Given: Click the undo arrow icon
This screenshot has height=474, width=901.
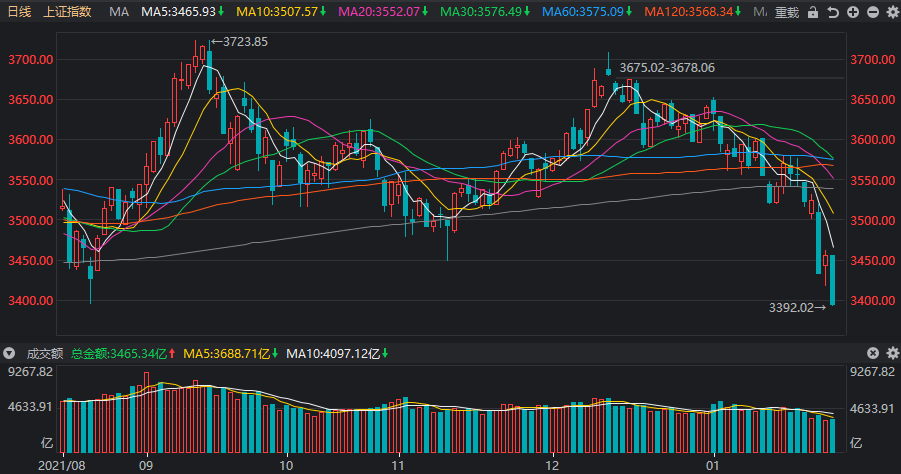Looking at the screenshot, I should [x=833, y=12].
